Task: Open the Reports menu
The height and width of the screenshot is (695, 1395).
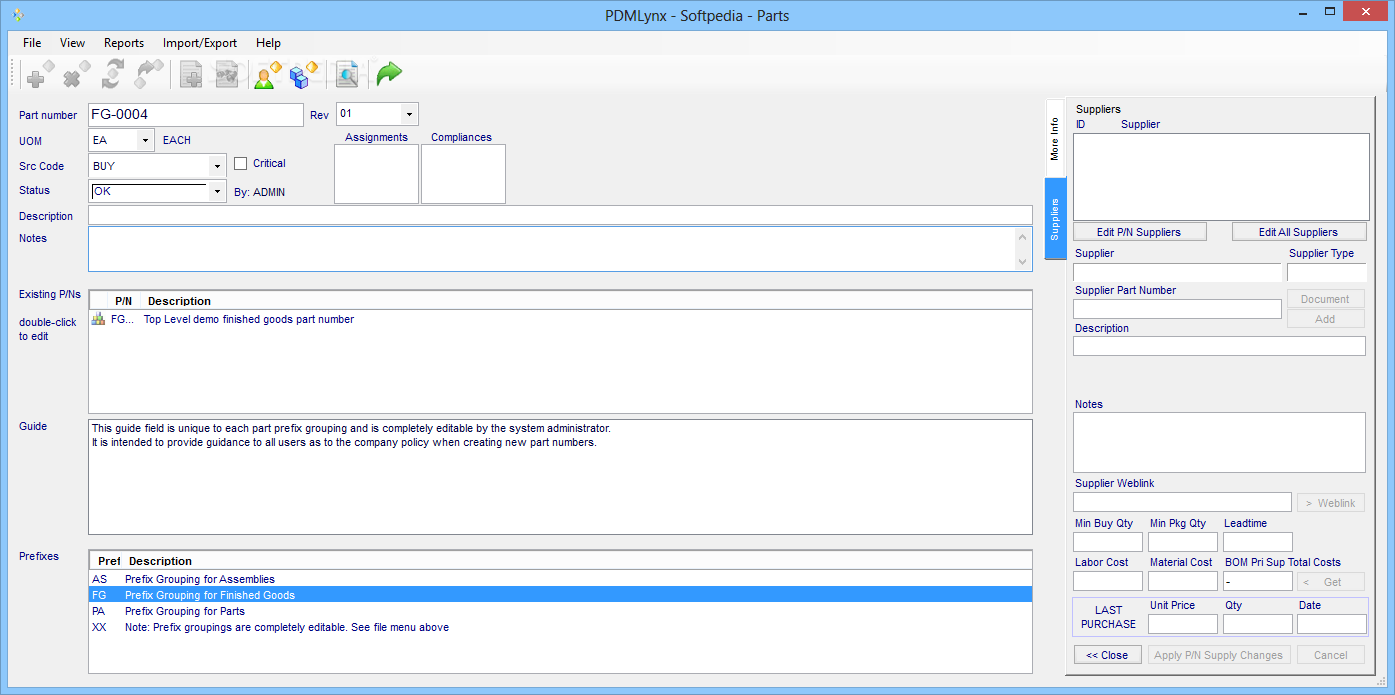Action: (x=124, y=43)
